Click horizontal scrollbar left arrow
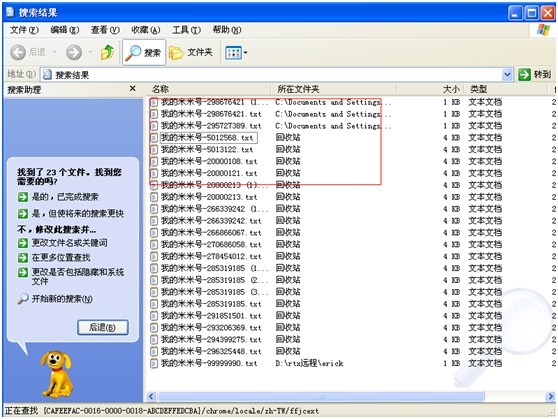The width and height of the screenshot is (558, 419). 151,396
